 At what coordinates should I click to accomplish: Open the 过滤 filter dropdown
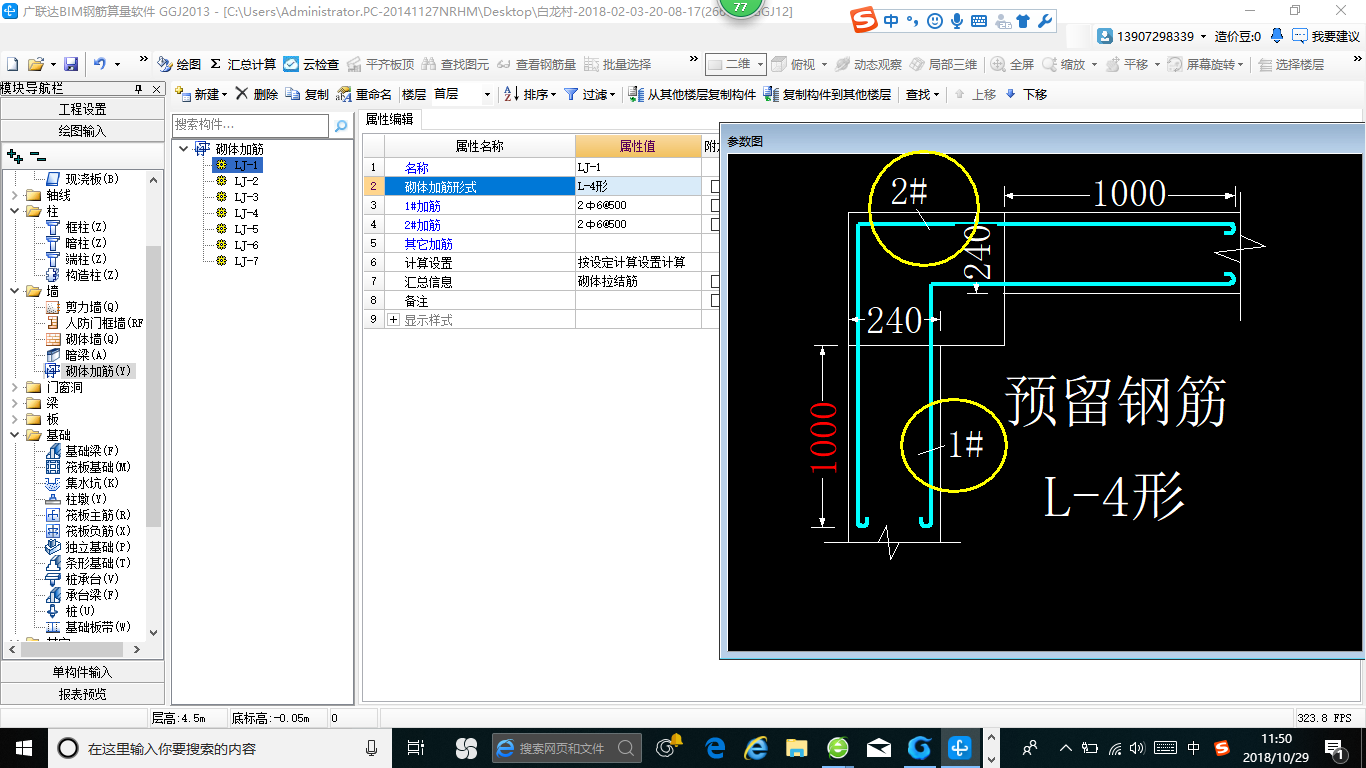[591, 94]
